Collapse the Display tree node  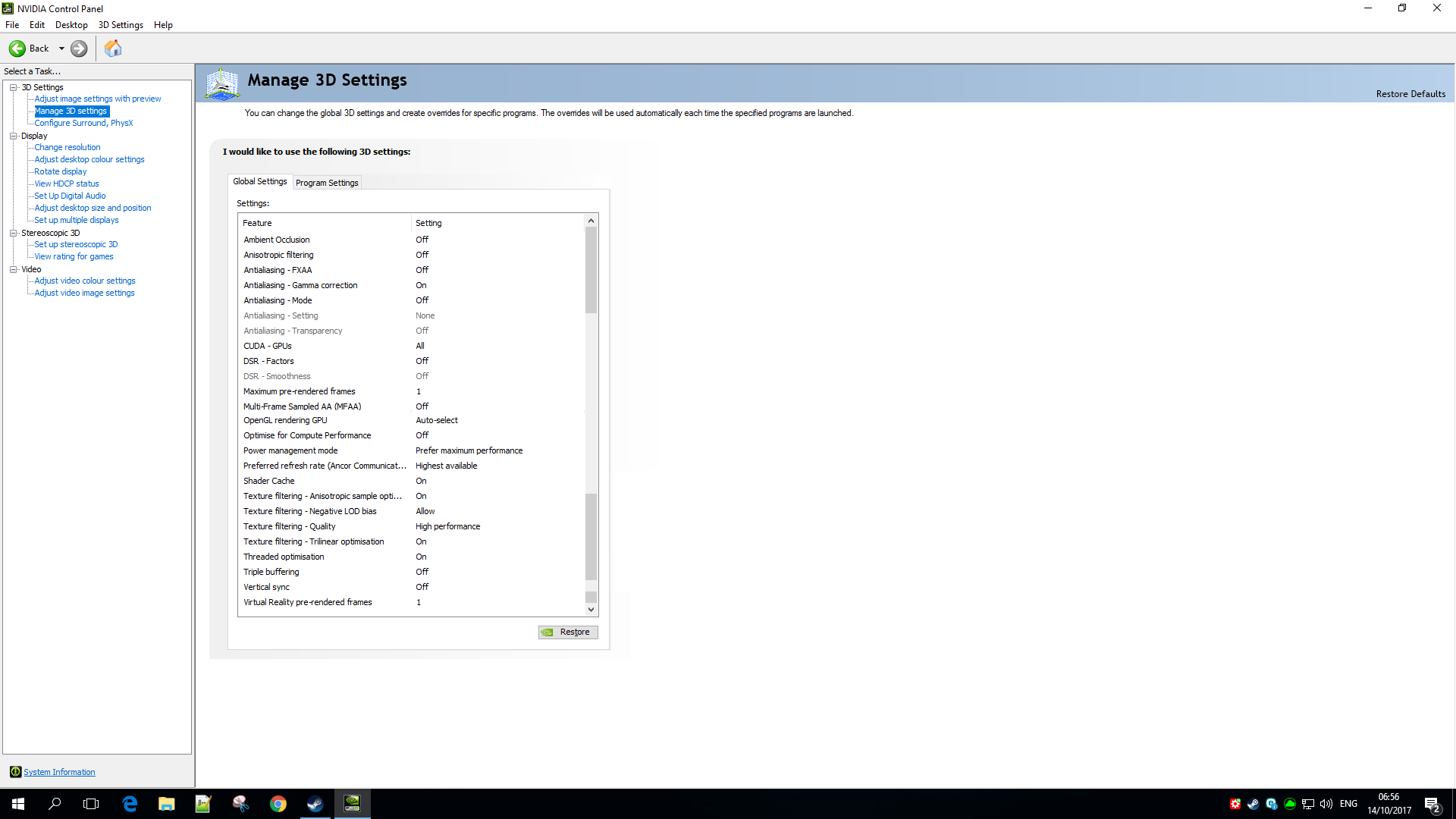[13, 136]
